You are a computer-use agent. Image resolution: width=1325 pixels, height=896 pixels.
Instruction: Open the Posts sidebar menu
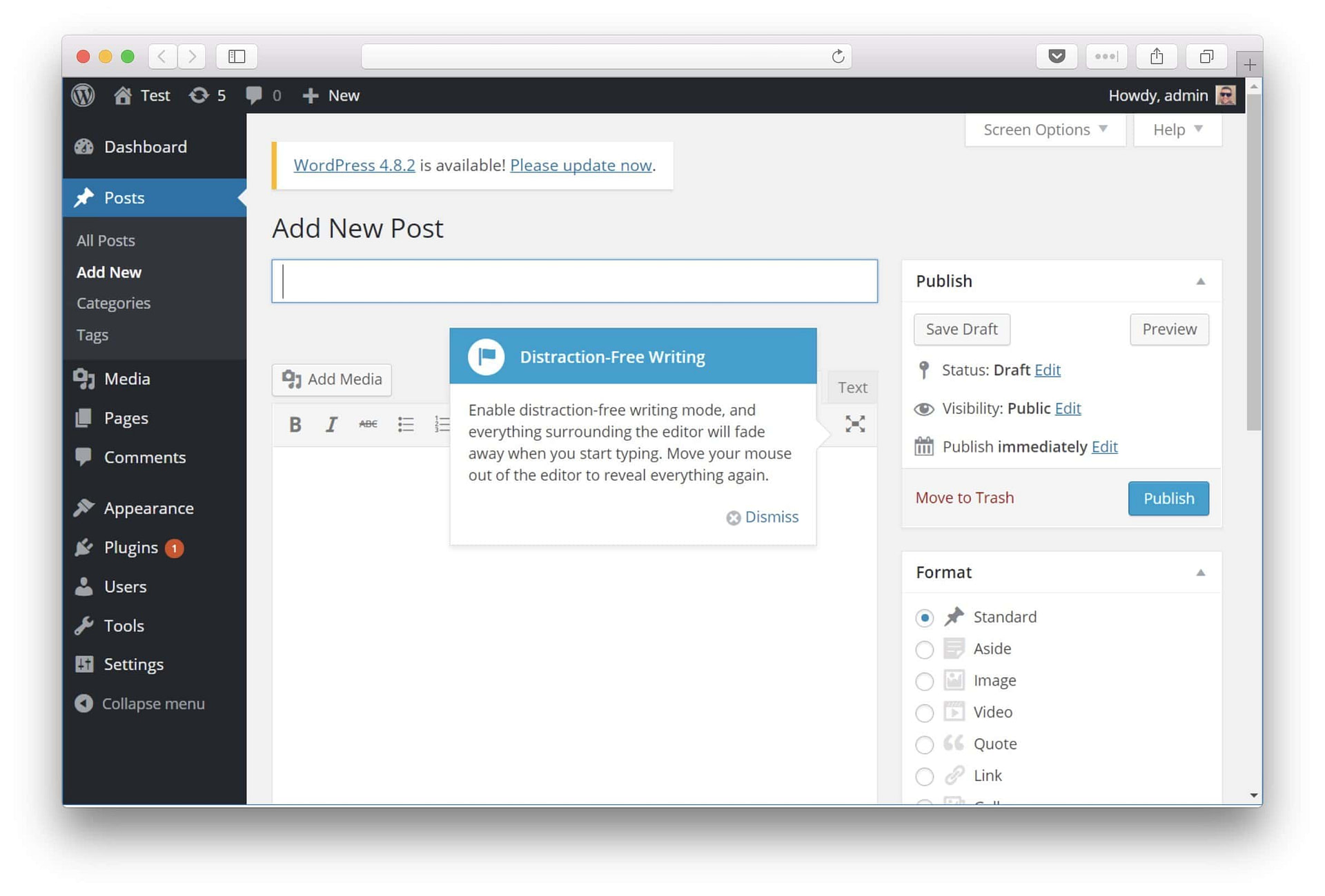155,198
